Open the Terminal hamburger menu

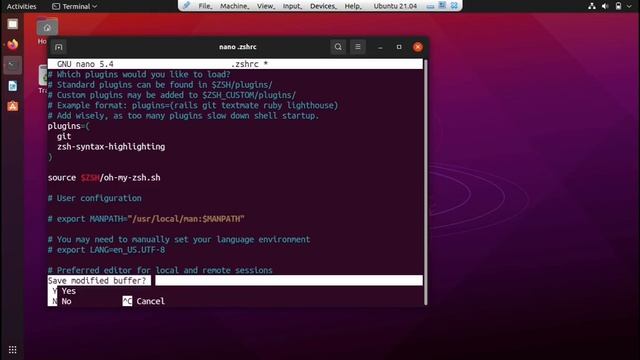tap(358, 47)
